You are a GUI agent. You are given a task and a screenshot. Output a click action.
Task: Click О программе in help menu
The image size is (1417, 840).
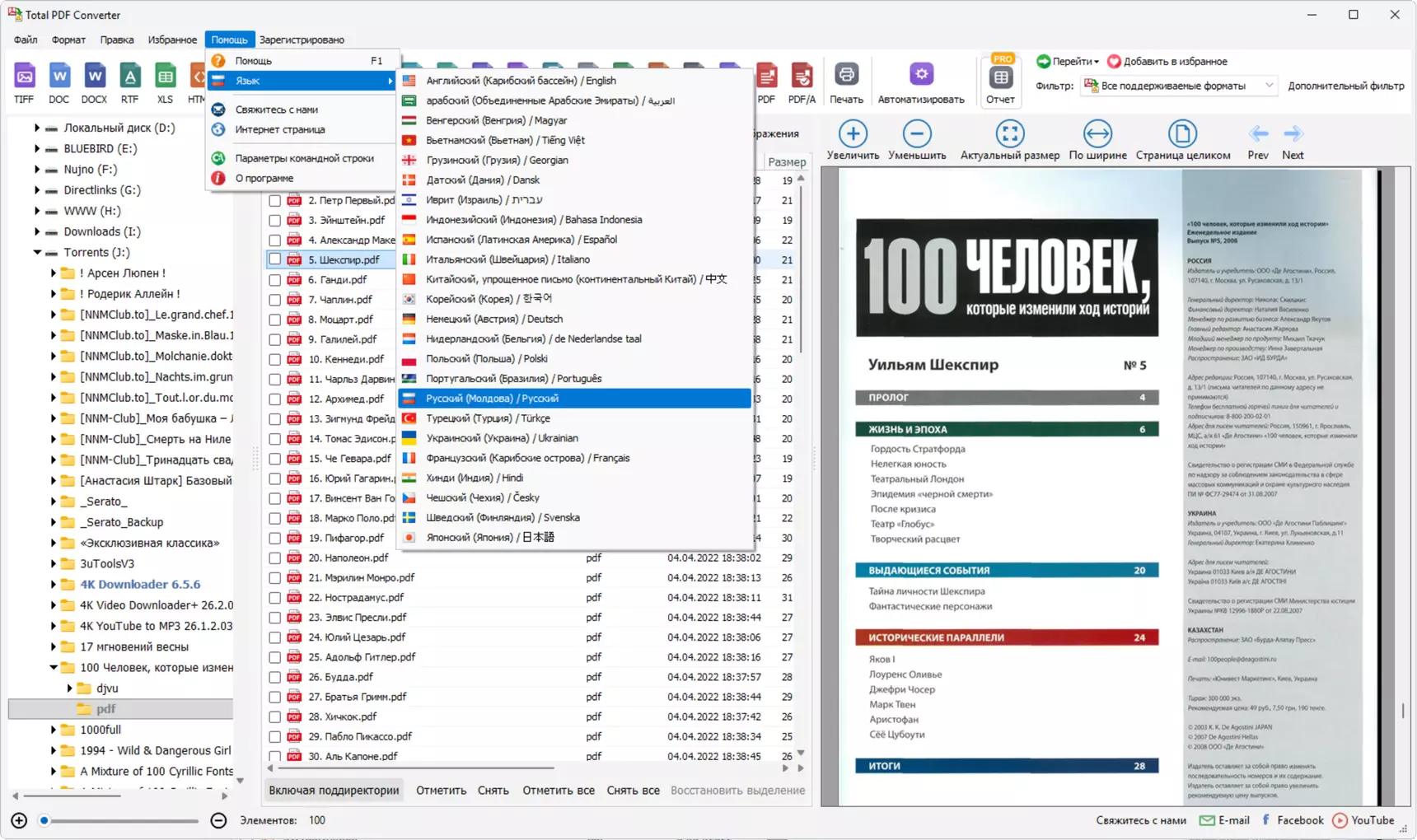pos(302,178)
